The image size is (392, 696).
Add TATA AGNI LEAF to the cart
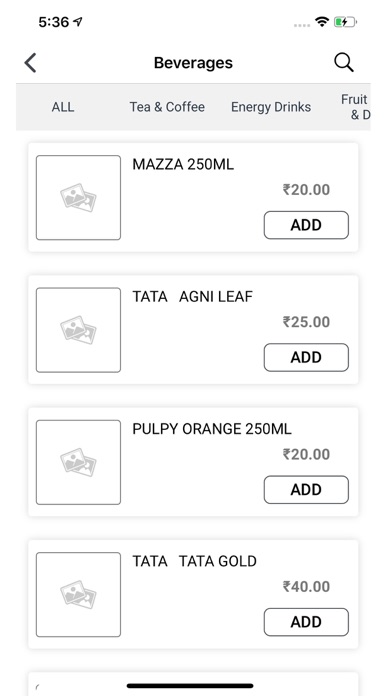(306, 357)
